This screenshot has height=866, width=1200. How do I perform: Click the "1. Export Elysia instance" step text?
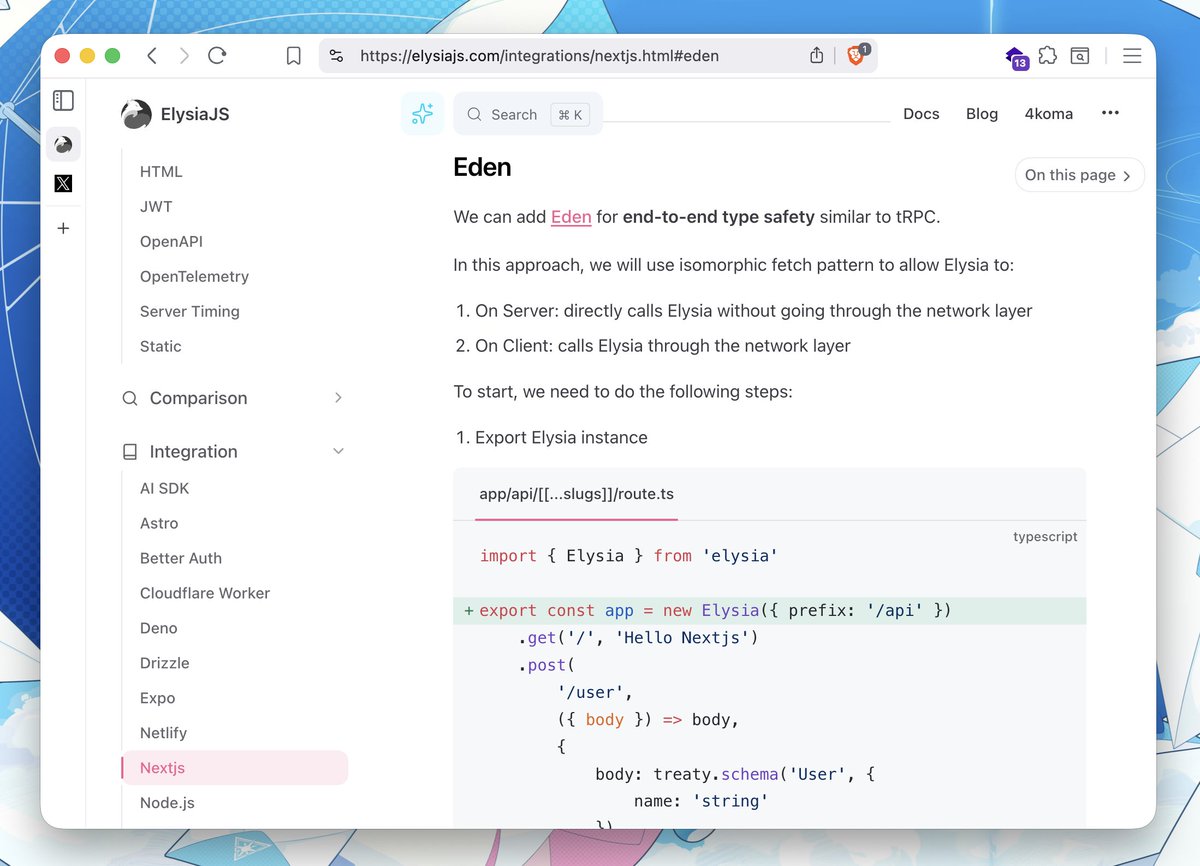pos(551,438)
